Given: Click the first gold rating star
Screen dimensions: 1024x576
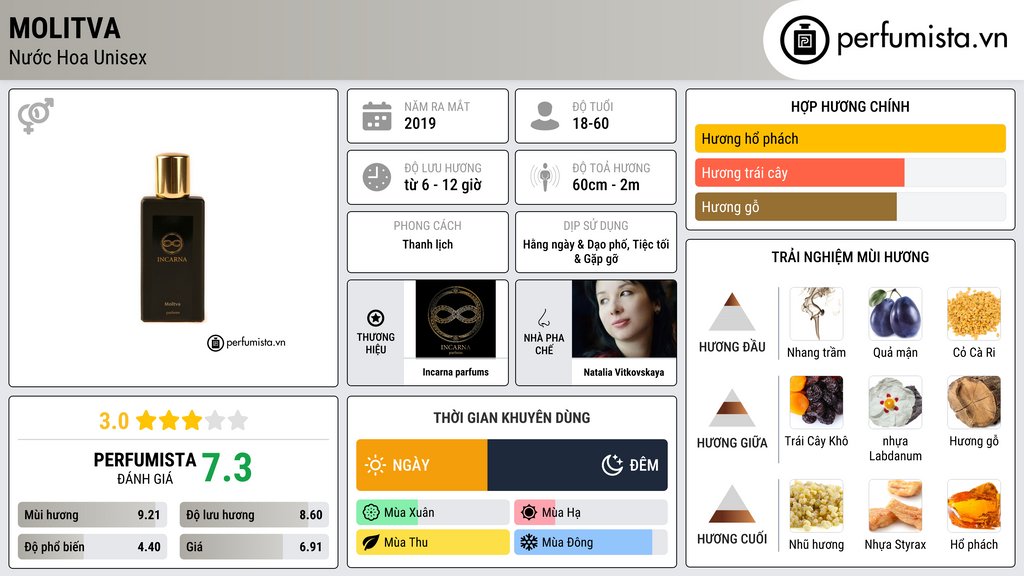Looking at the screenshot, I should pyautogui.click(x=146, y=420).
